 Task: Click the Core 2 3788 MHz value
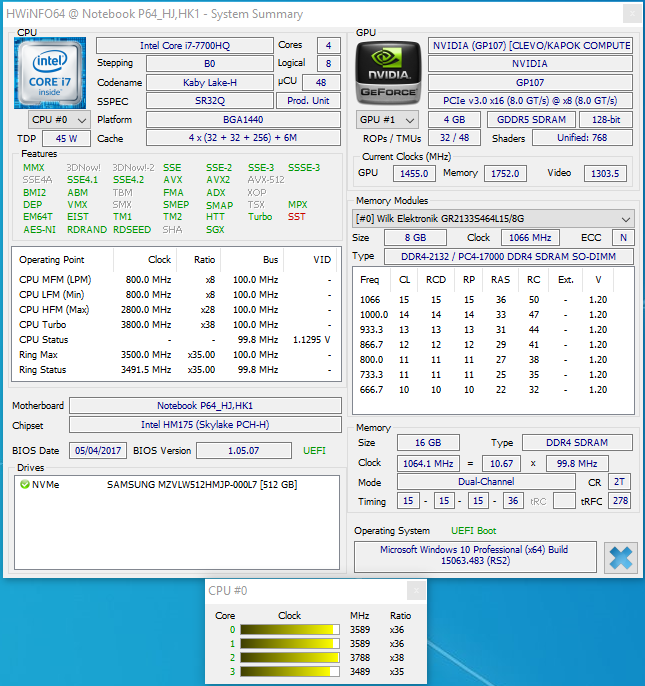click(360, 658)
